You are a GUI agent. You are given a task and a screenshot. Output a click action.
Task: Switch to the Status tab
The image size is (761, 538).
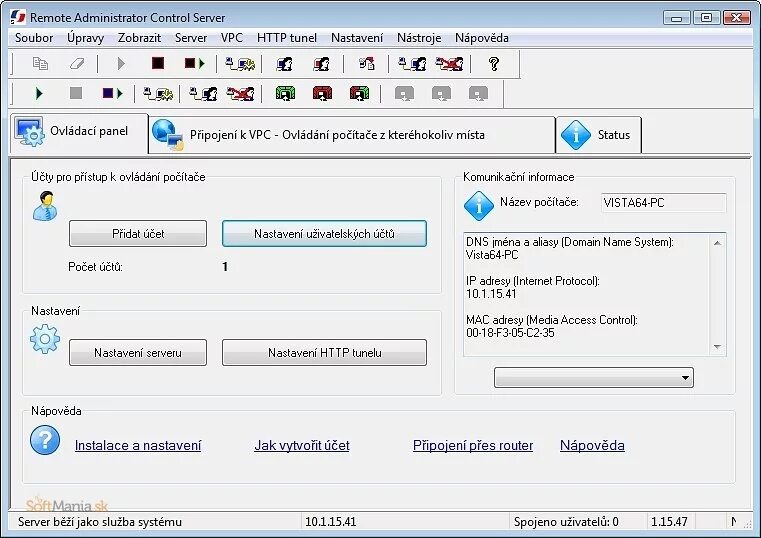(x=598, y=135)
